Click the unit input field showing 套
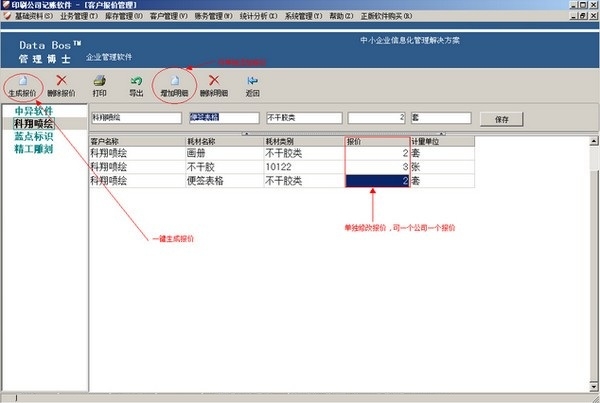 click(441, 117)
